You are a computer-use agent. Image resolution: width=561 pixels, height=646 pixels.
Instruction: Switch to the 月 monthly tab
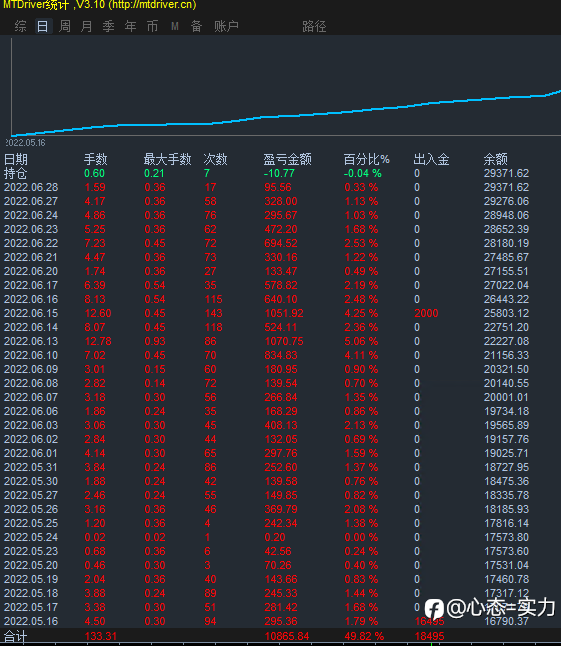coord(86,26)
